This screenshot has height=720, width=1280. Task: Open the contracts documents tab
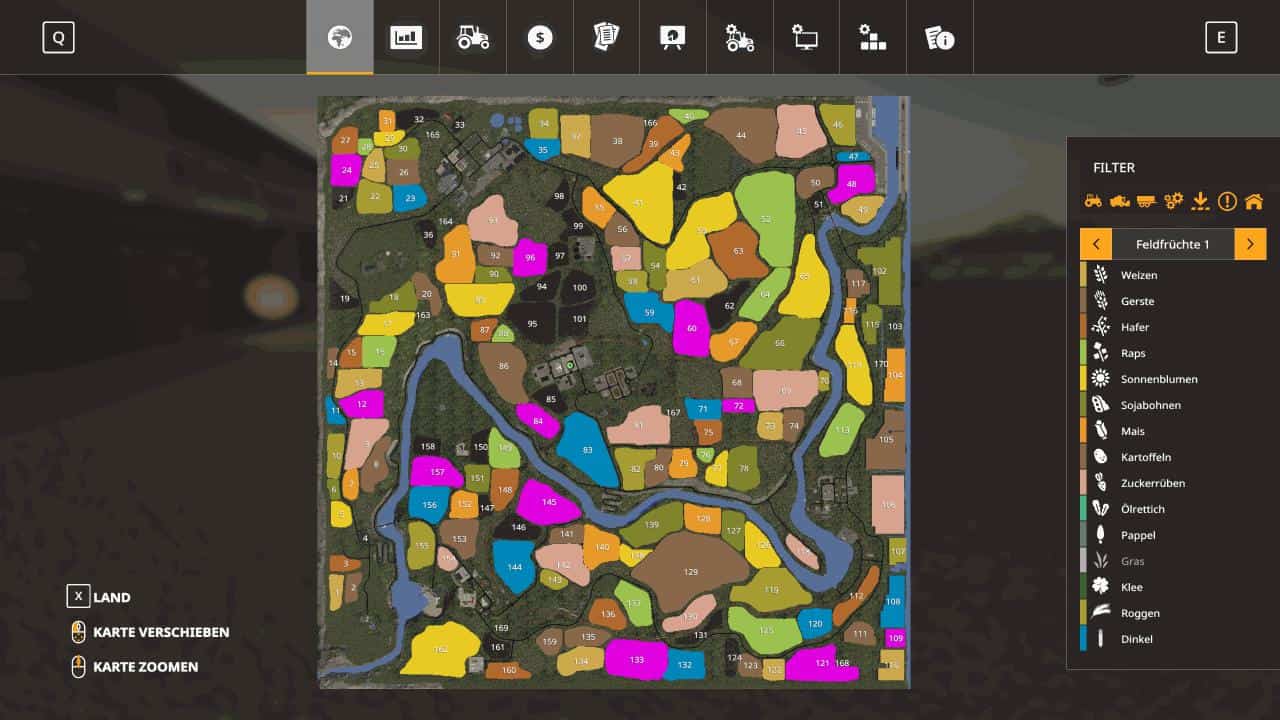tap(606, 38)
